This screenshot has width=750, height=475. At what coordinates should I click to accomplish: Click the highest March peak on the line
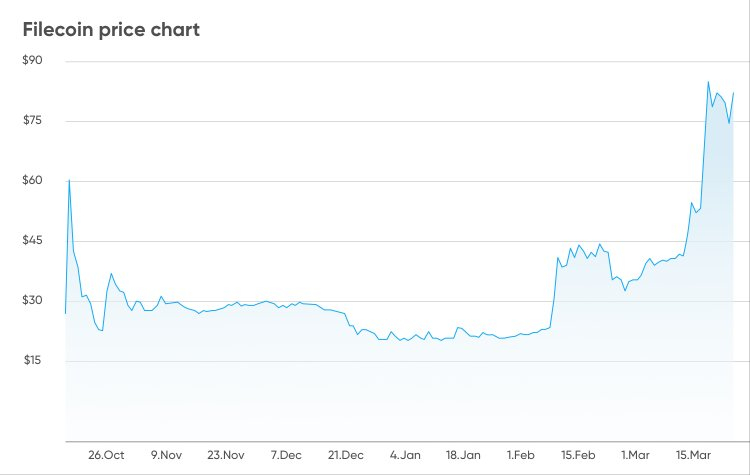tap(708, 83)
